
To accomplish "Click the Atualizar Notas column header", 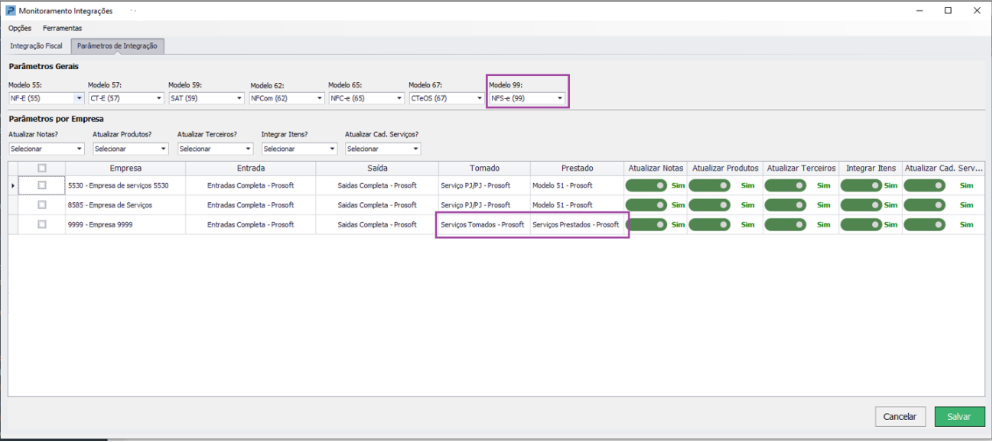I will tap(655, 168).
